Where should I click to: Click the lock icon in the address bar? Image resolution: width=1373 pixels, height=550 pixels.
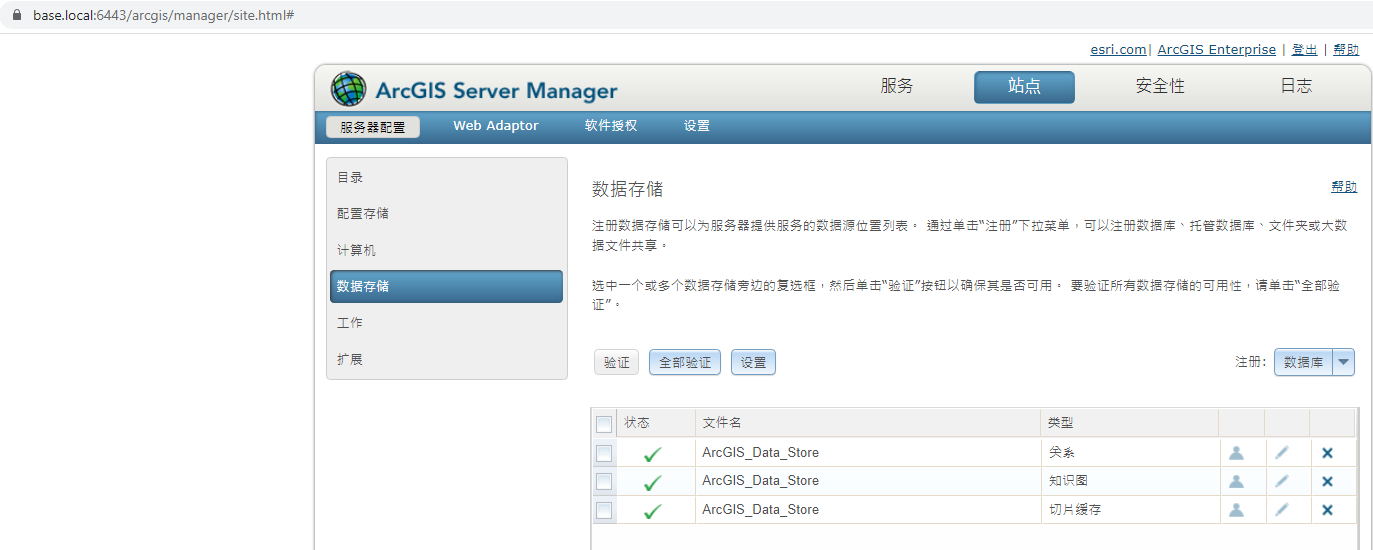pos(16,17)
